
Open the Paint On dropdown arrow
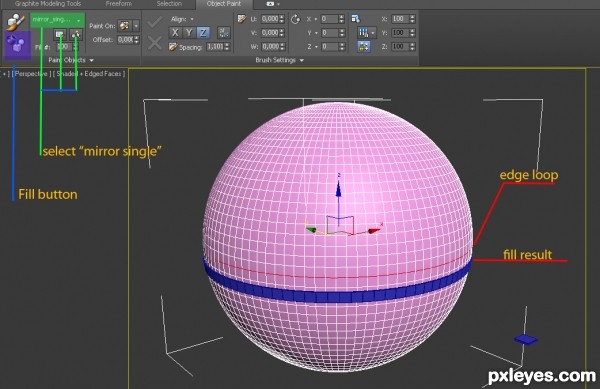pos(136,26)
